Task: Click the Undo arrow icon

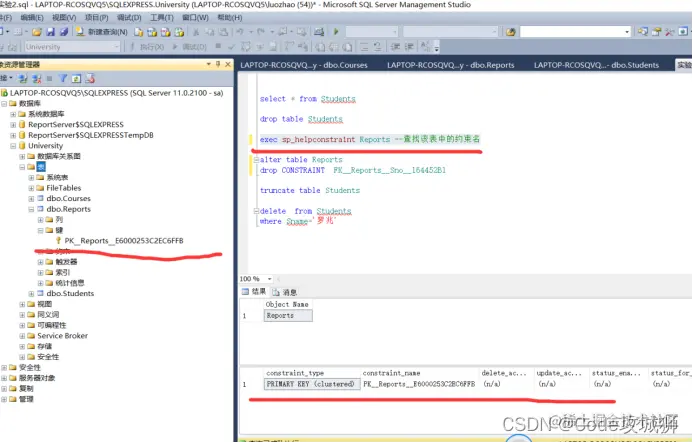Action: pyautogui.click(x=240, y=32)
